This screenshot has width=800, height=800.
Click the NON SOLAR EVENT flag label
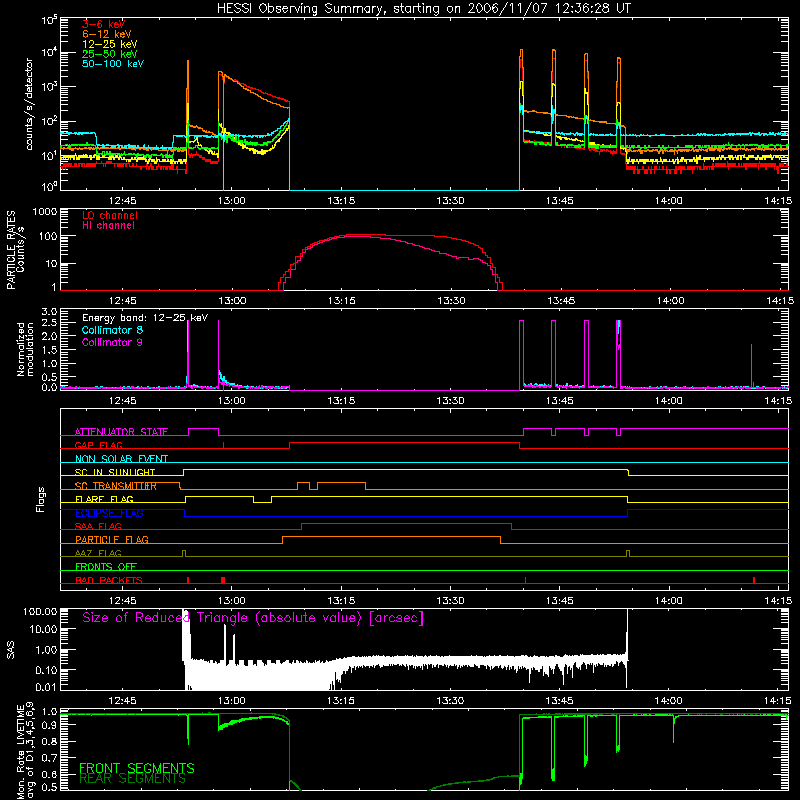pyautogui.click(x=121, y=459)
